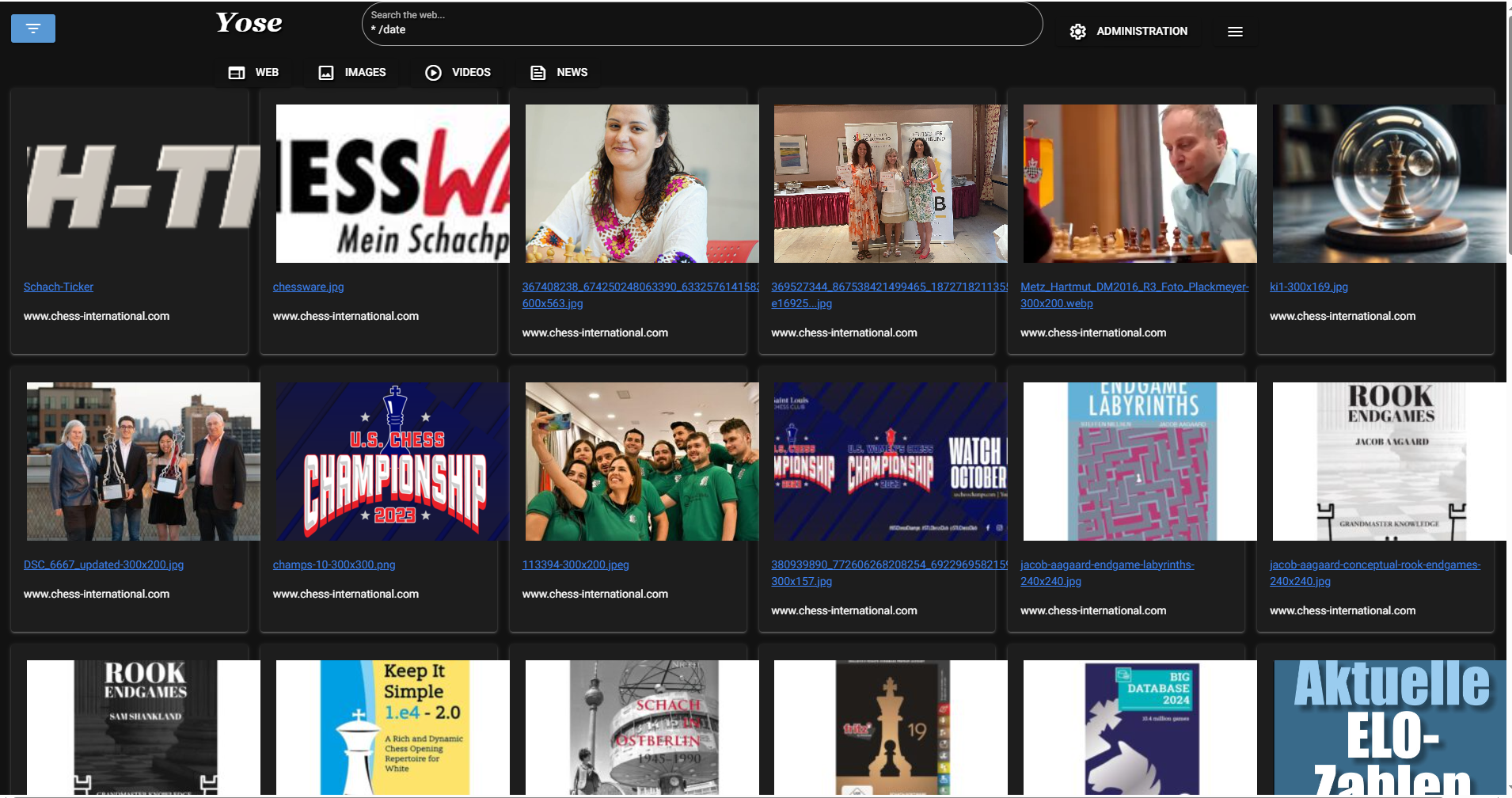Open the chessware.jpg link
1512x798 pixels.
309,287
